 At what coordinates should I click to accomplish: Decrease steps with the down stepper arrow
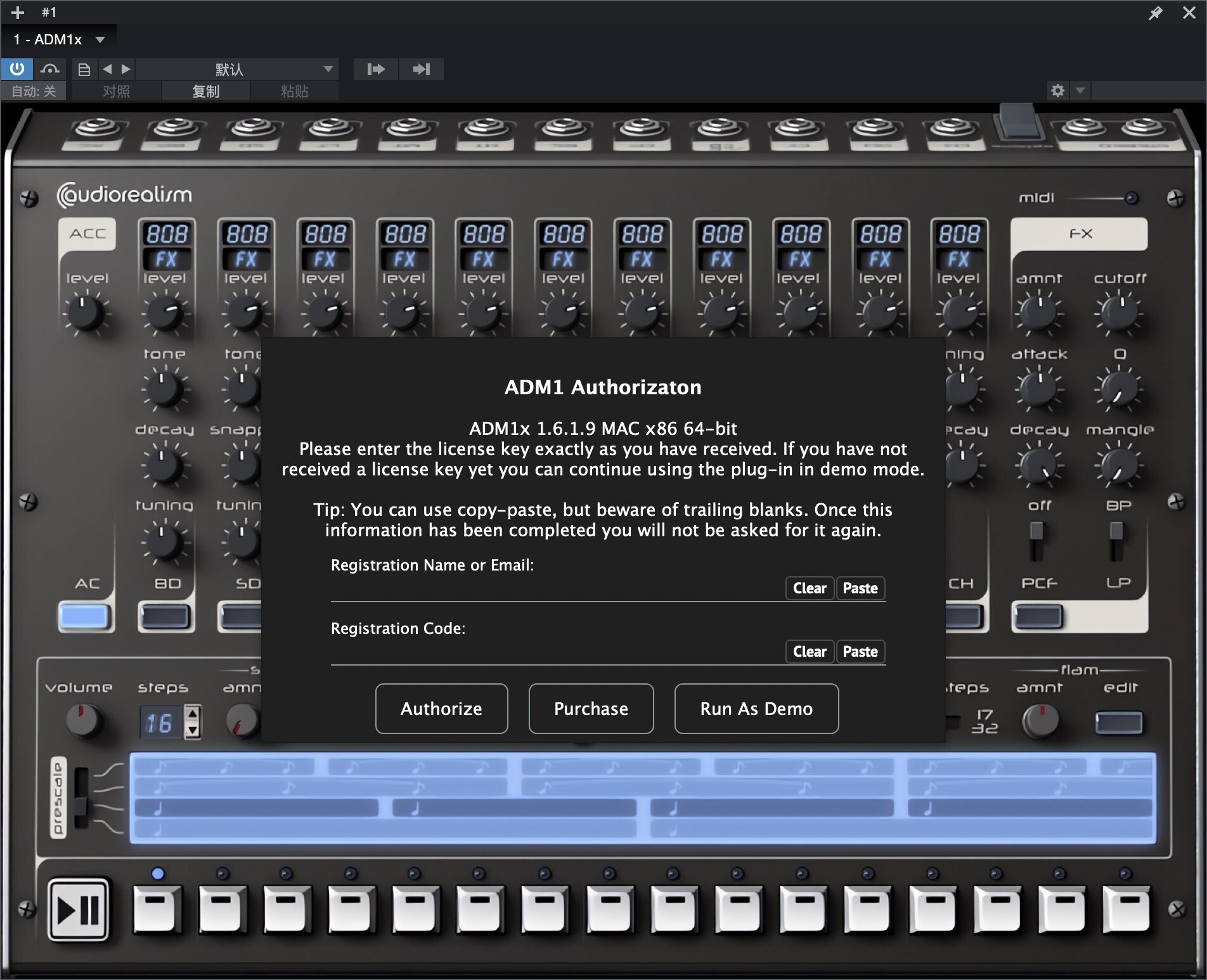click(192, 730)
